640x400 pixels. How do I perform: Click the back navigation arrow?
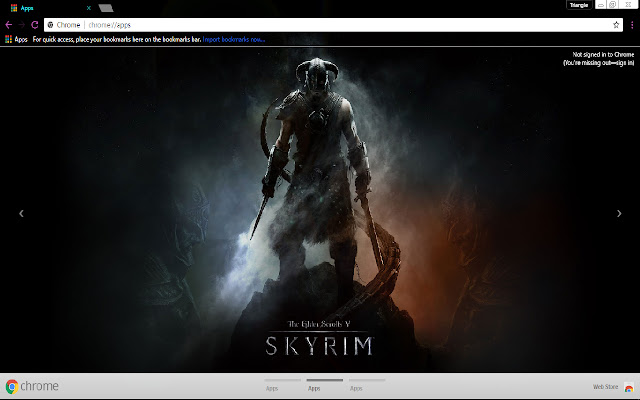click(x=8, y=24)
